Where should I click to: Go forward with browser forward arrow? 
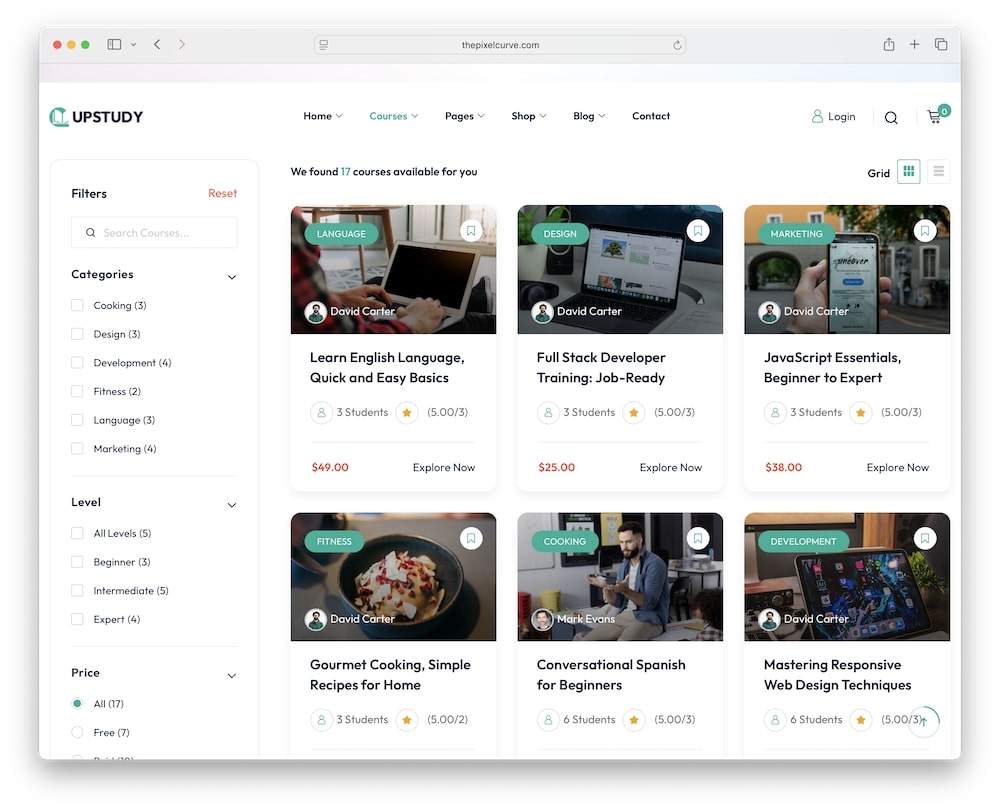(x=182, y=45)
